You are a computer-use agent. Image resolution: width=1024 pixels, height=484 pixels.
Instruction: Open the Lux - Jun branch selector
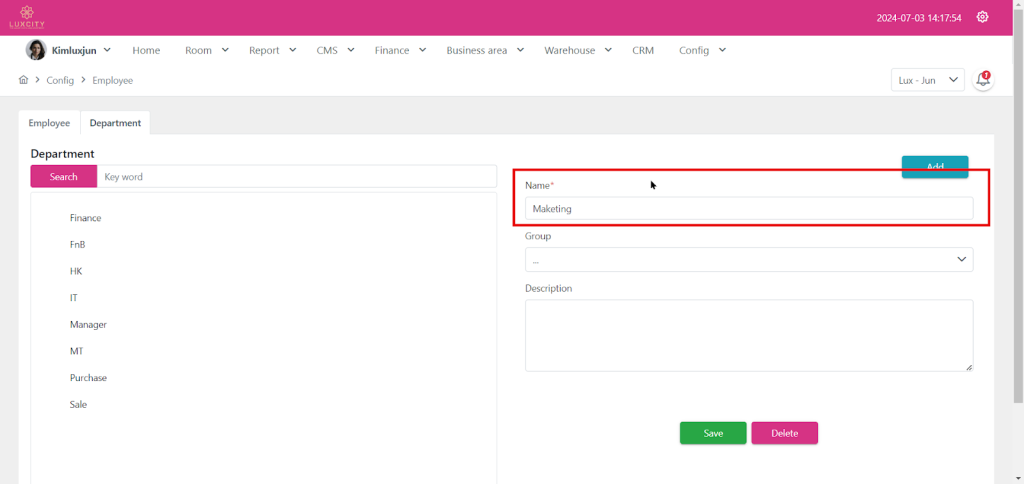coord(927,80)
